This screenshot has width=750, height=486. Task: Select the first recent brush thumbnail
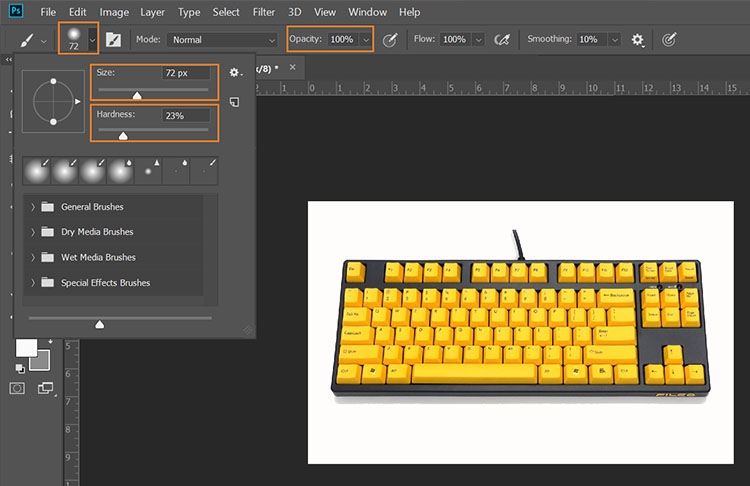[x=36, y=170]
